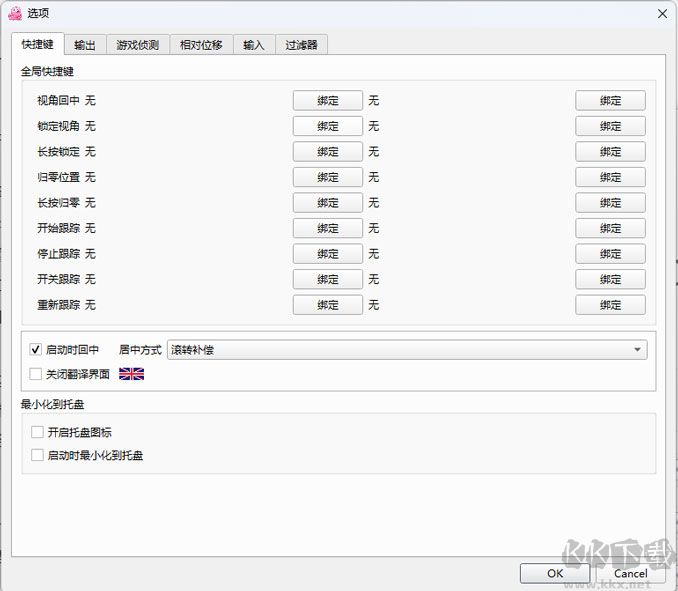Click the 视角回中 row label

point(58,100)
